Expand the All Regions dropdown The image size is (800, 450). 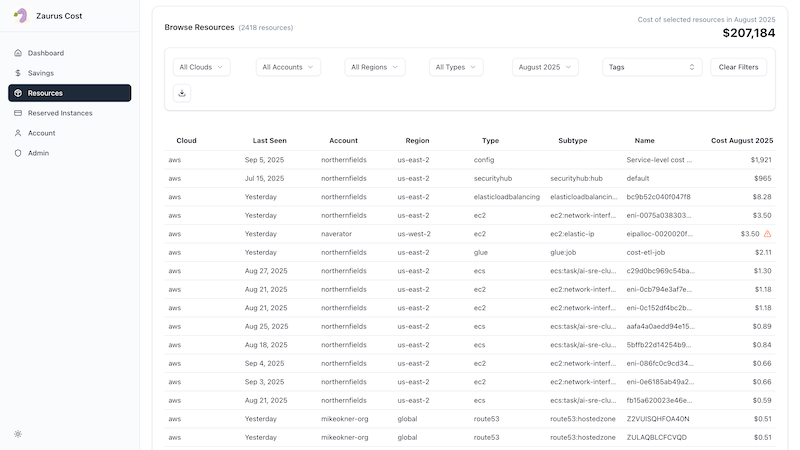pos(375,67)
